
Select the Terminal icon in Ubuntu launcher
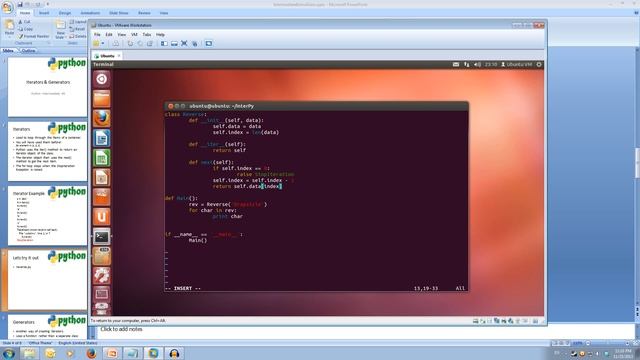click(x=102, y=236)
